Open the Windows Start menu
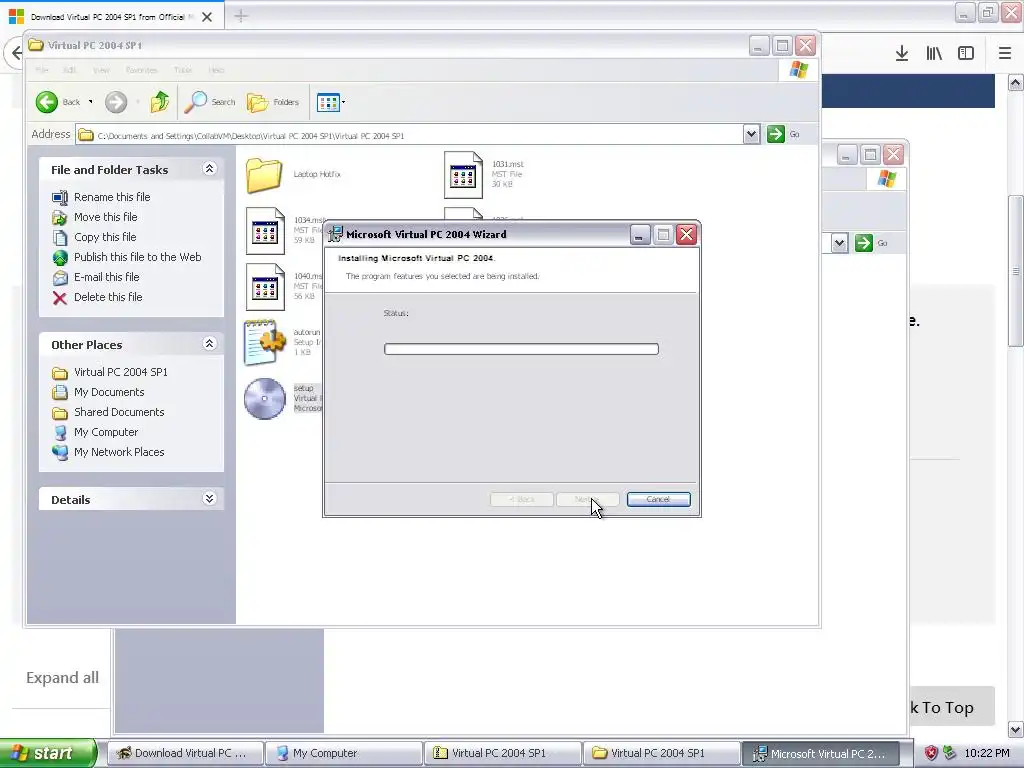Image resolution: width=1024 pixels, height=768 pixels. [x=48, y=753]
